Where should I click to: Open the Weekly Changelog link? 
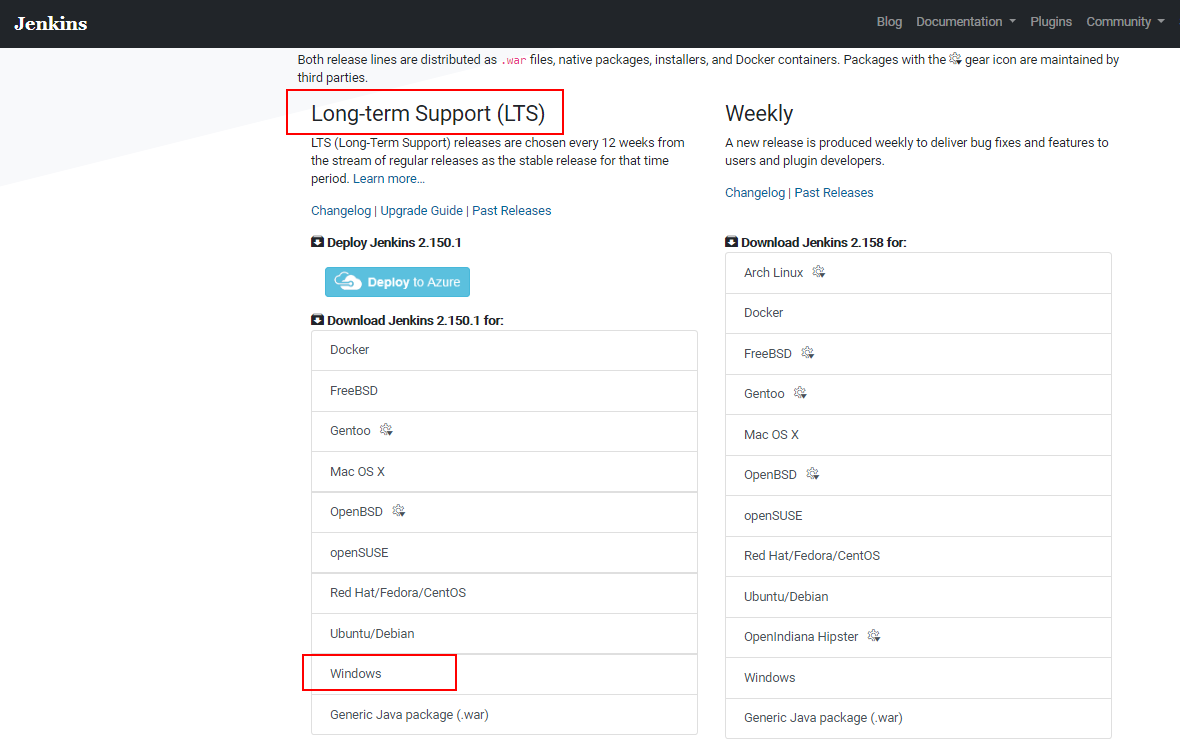coord(755,193)
